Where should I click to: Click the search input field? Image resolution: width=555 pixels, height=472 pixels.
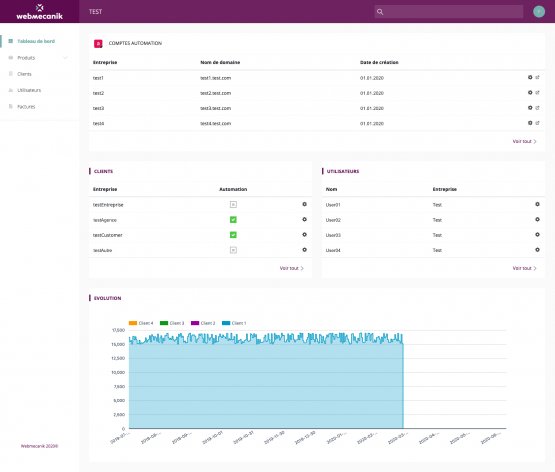pyautogui.click(x=449, y=12)
